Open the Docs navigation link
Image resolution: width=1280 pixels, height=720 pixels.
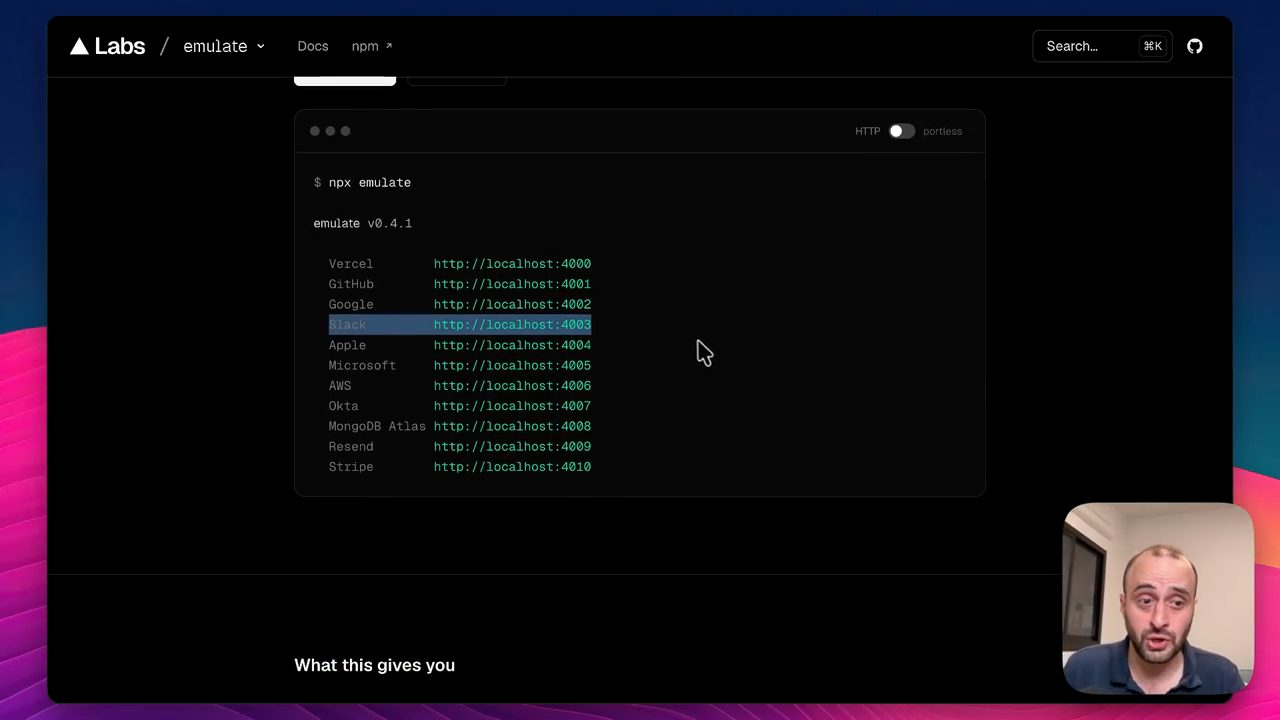[313, 46]
